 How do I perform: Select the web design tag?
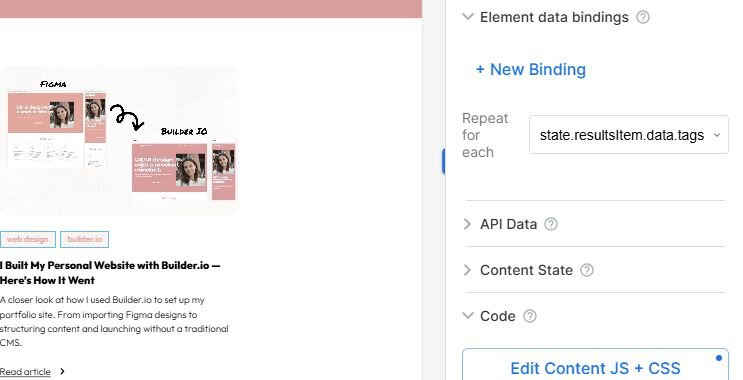[27, 239]
